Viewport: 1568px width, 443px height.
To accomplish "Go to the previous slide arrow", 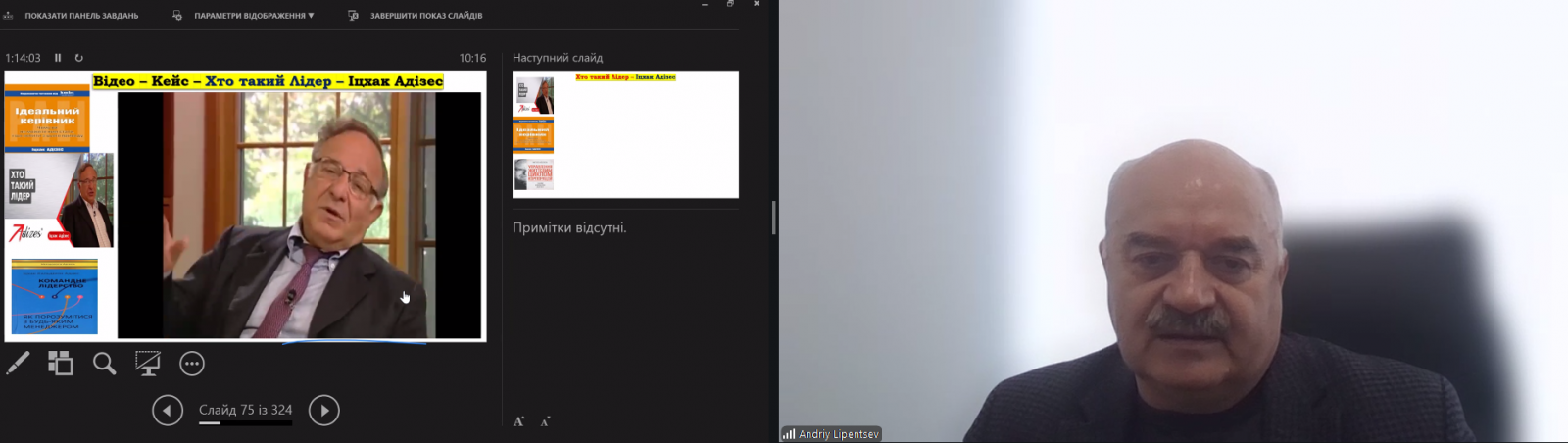I will click(168, 411).
